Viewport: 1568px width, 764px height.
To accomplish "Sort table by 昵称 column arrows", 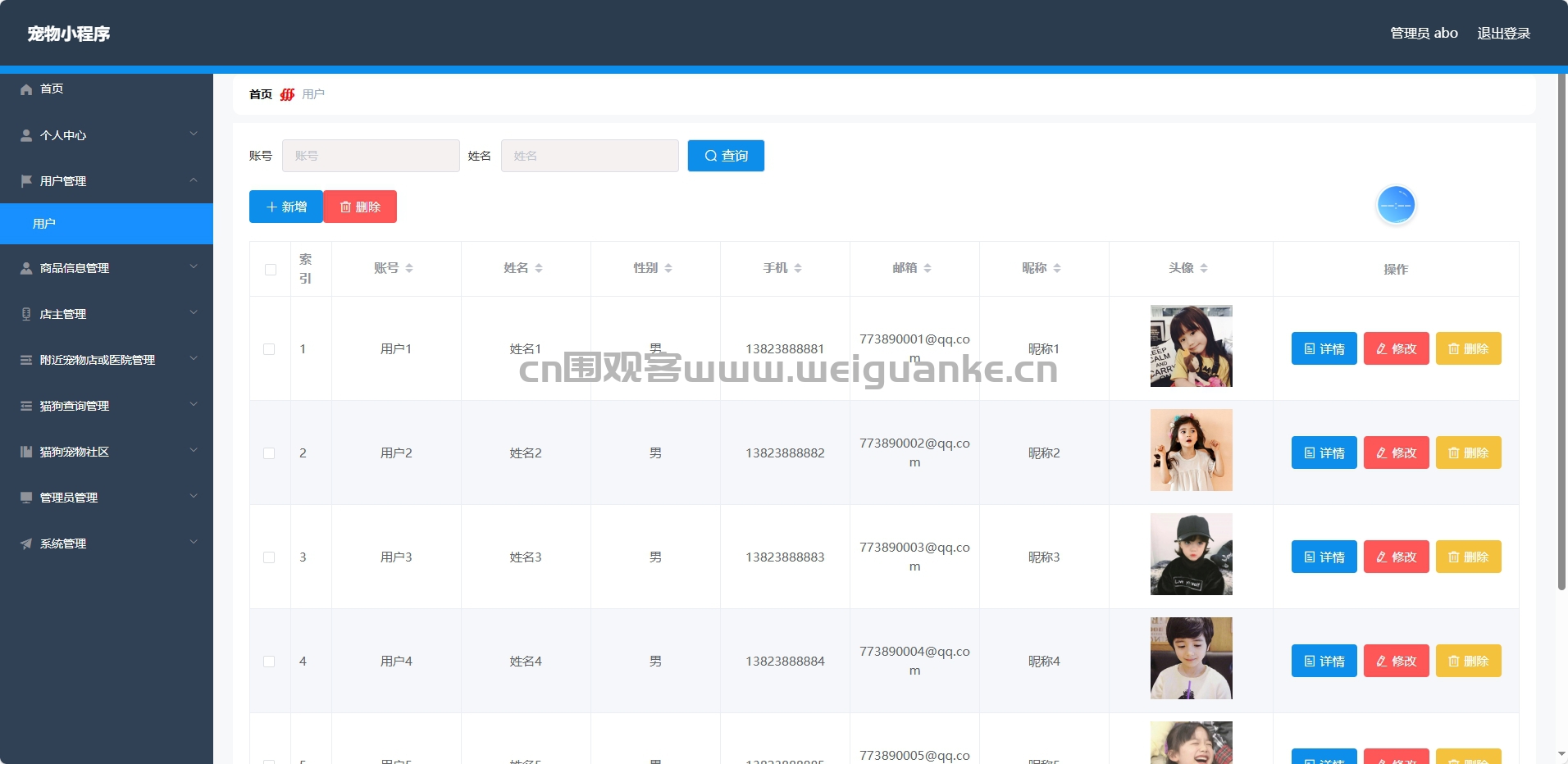I will (1057, 268).
